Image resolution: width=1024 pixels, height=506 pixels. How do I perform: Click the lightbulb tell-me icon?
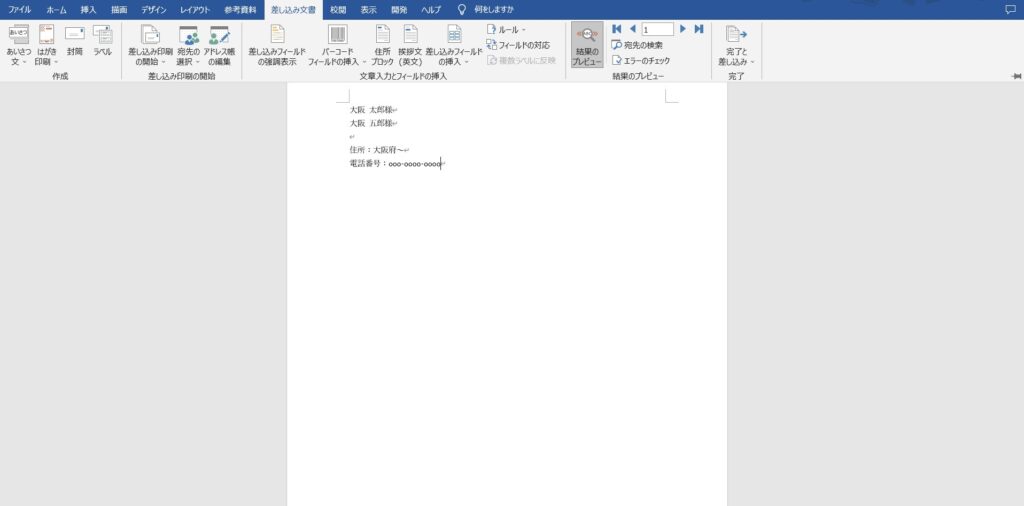pyautogui.click(x=462, y=10)
